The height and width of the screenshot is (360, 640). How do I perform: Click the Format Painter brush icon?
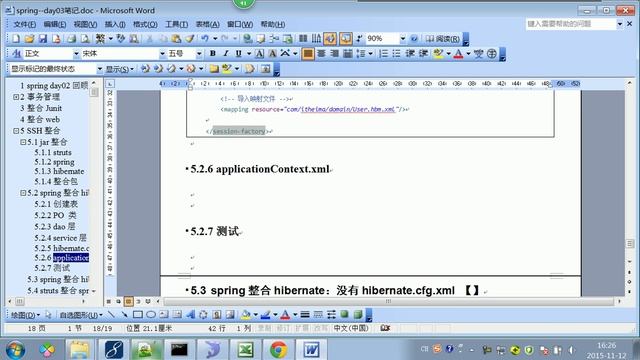189,39
